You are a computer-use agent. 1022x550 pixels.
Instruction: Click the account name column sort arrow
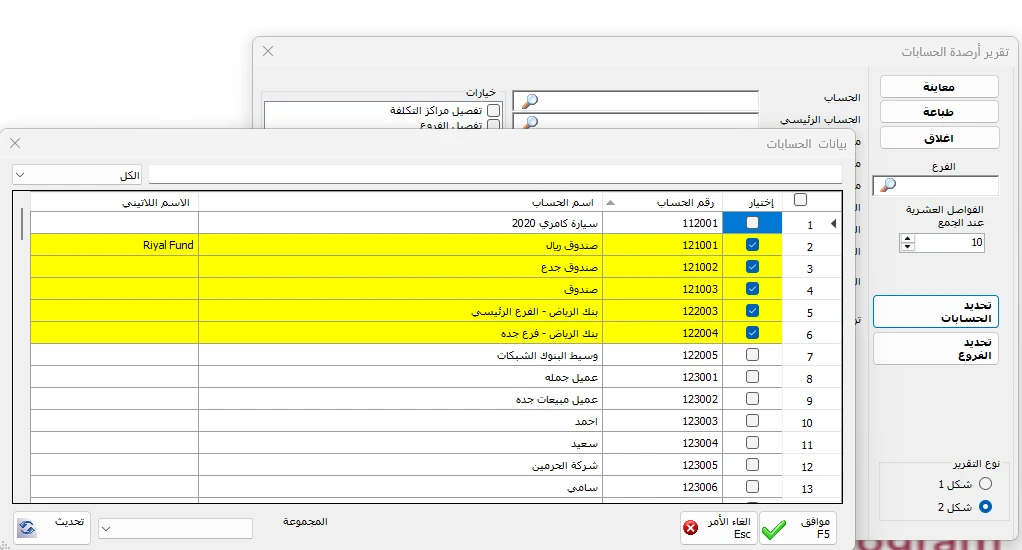coord(610,203)
